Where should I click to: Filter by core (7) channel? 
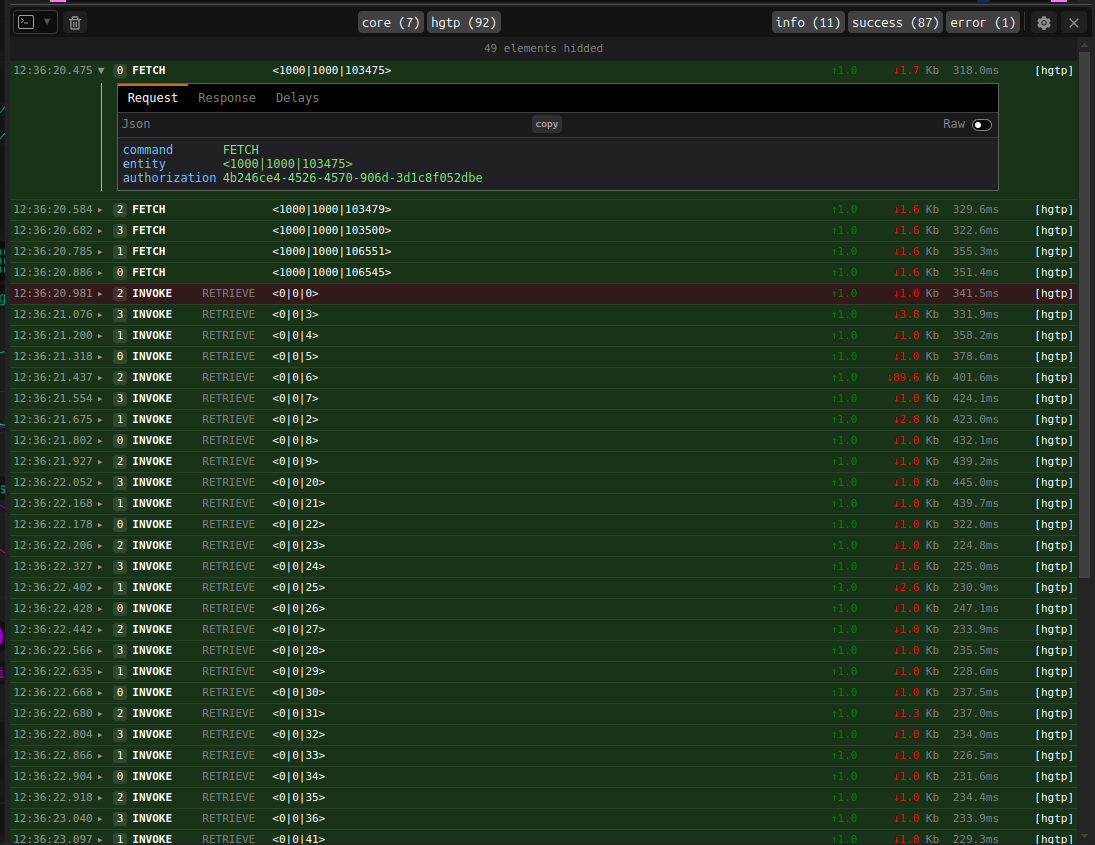tap(390, 22)
